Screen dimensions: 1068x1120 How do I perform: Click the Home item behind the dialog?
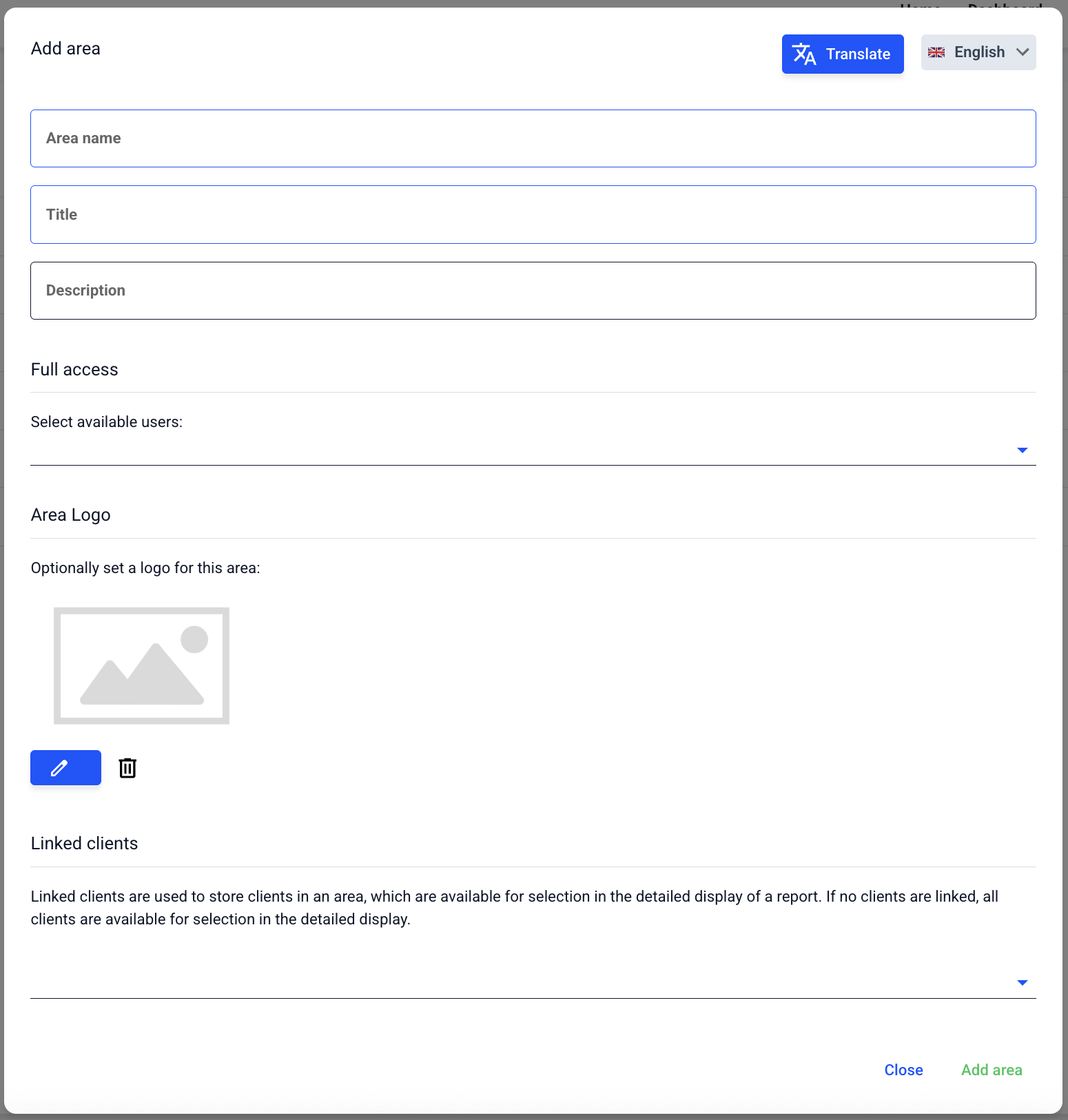click(920, 5)
